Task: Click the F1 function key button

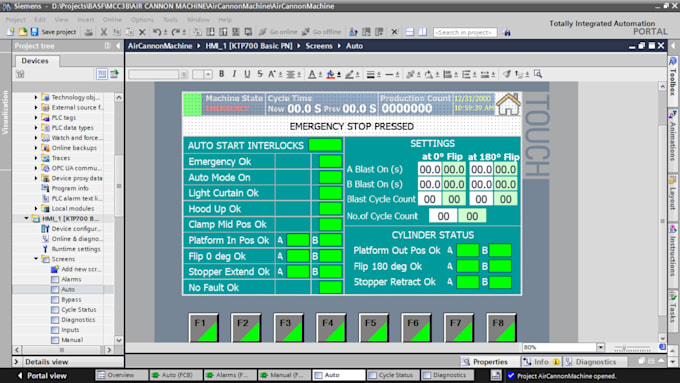Action: point(204,327)
